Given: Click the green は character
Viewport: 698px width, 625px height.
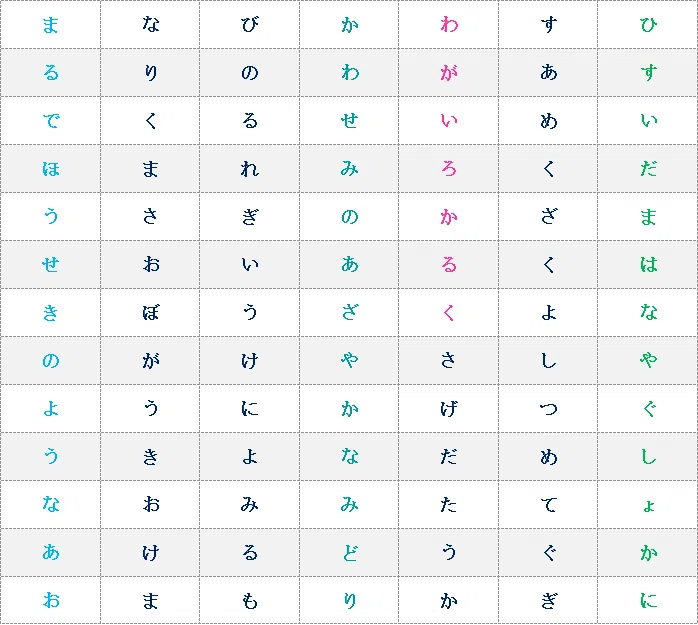Looking at the screenshot, I should [x=648, y=264].
